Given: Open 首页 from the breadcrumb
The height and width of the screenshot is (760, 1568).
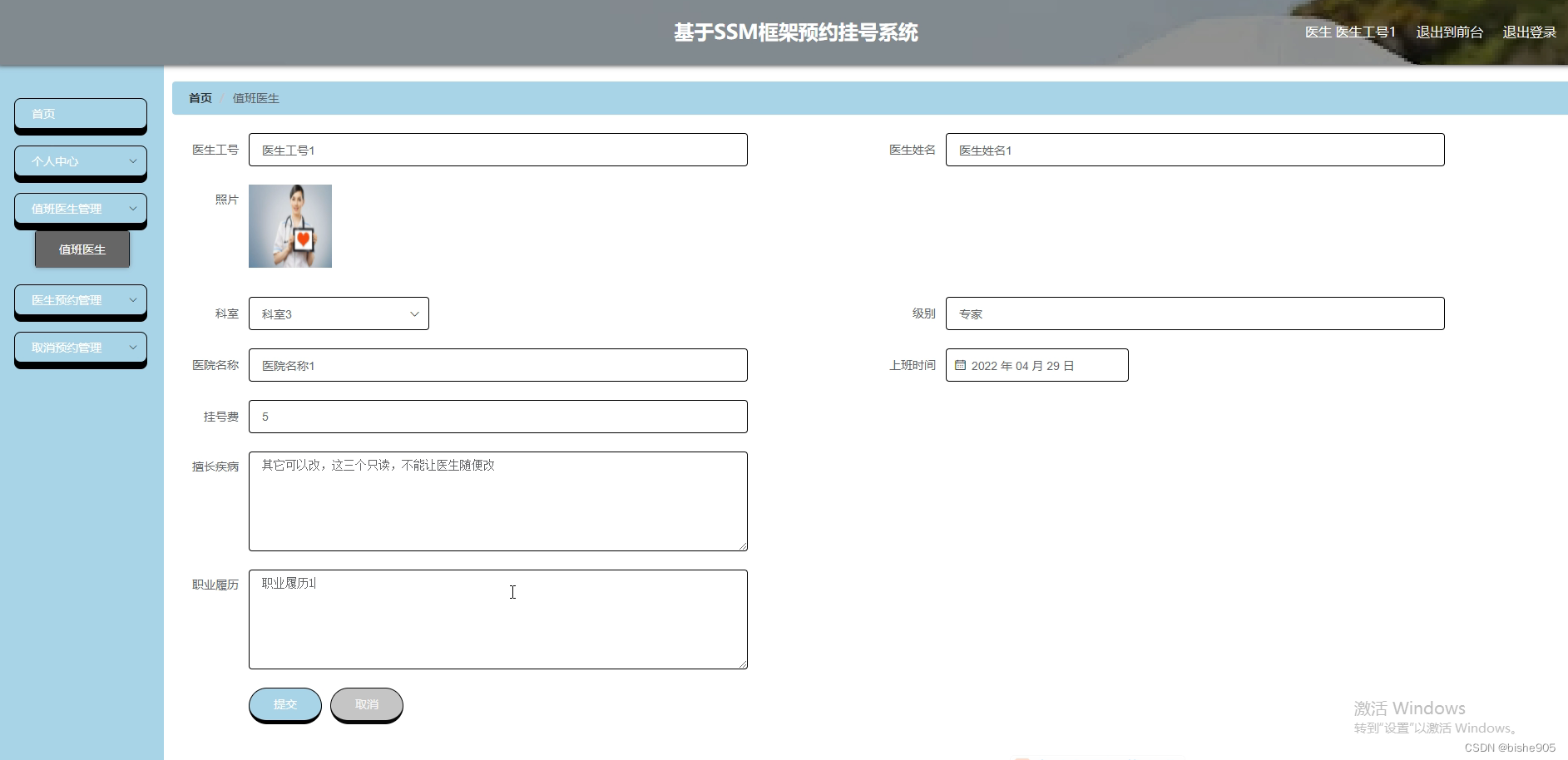Looking at the screenshot, I should tap(199, 97).
